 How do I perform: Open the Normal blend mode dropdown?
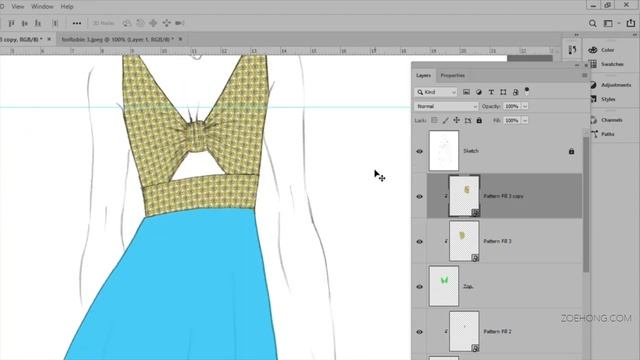pyautogui.click(x=446, y=106)
